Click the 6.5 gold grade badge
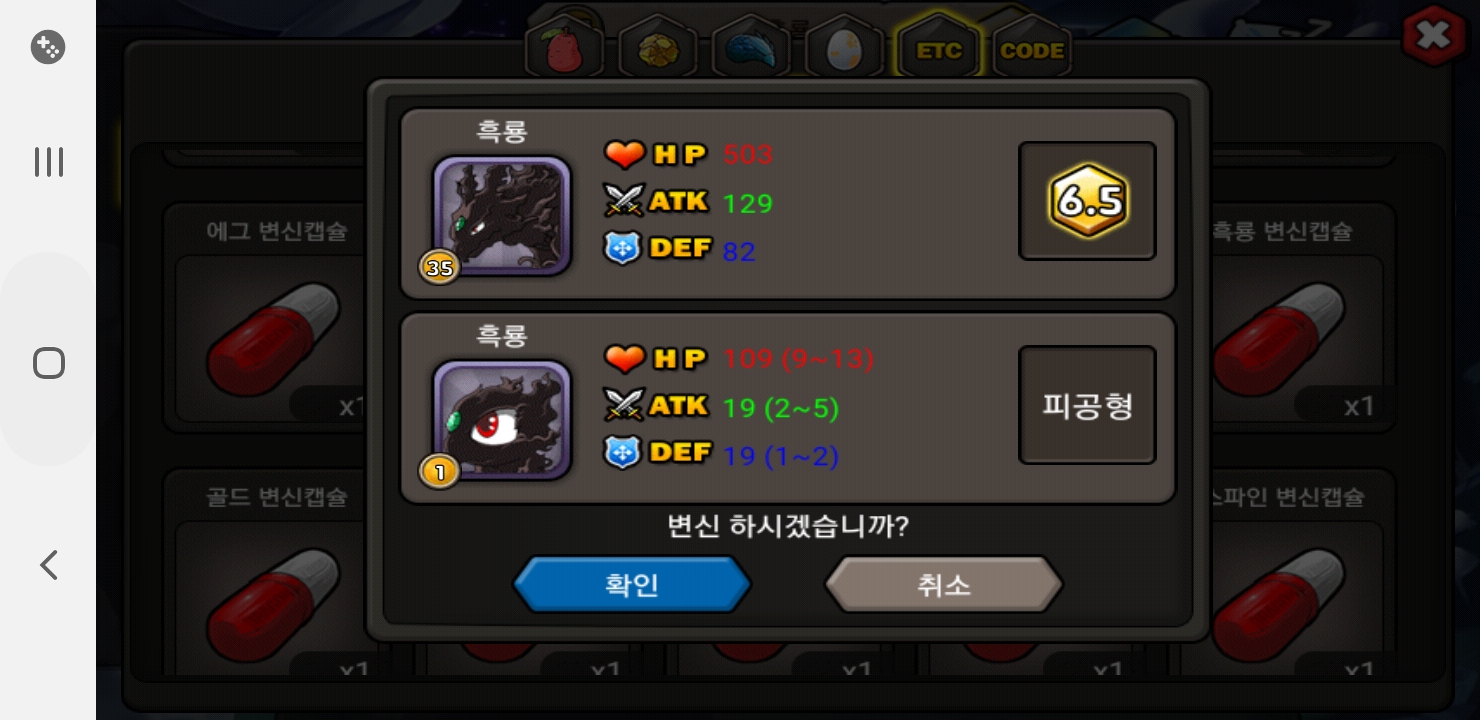 point(1087,201)
